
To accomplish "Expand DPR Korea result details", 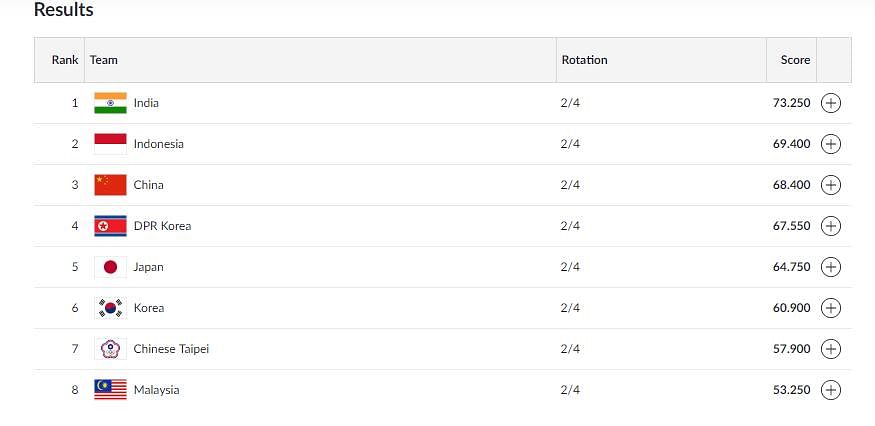I will (x=830, y=226).
